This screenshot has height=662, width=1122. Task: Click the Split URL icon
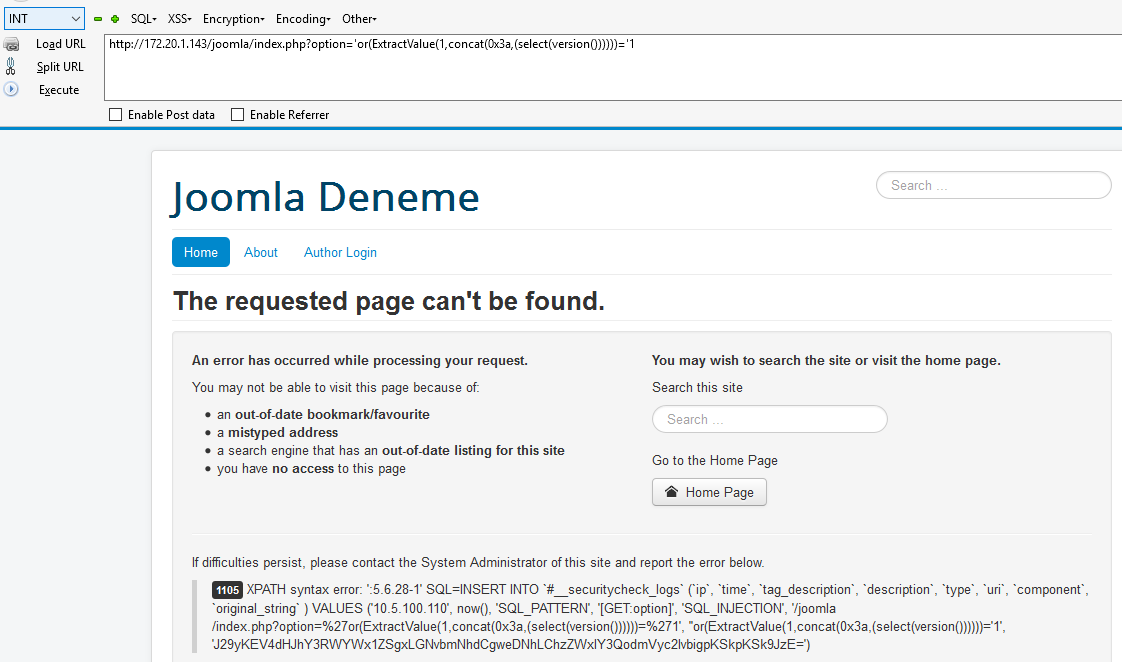[11, 67]
